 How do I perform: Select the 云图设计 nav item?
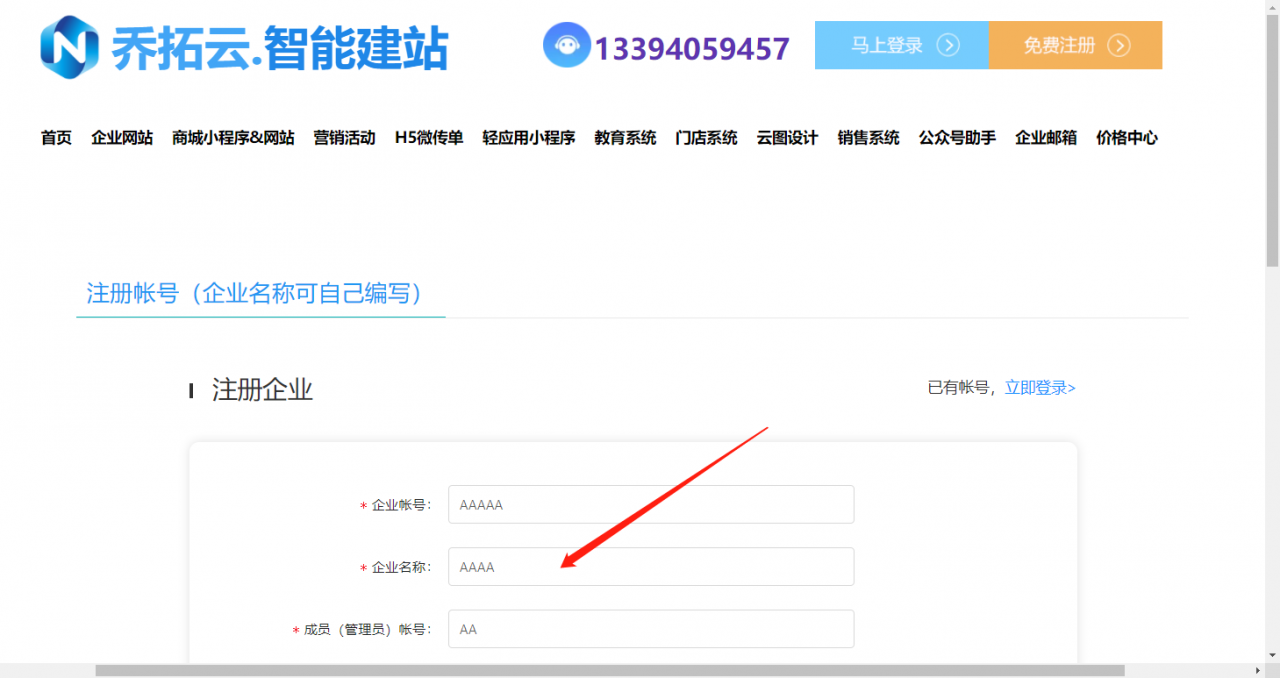(787, 138)
